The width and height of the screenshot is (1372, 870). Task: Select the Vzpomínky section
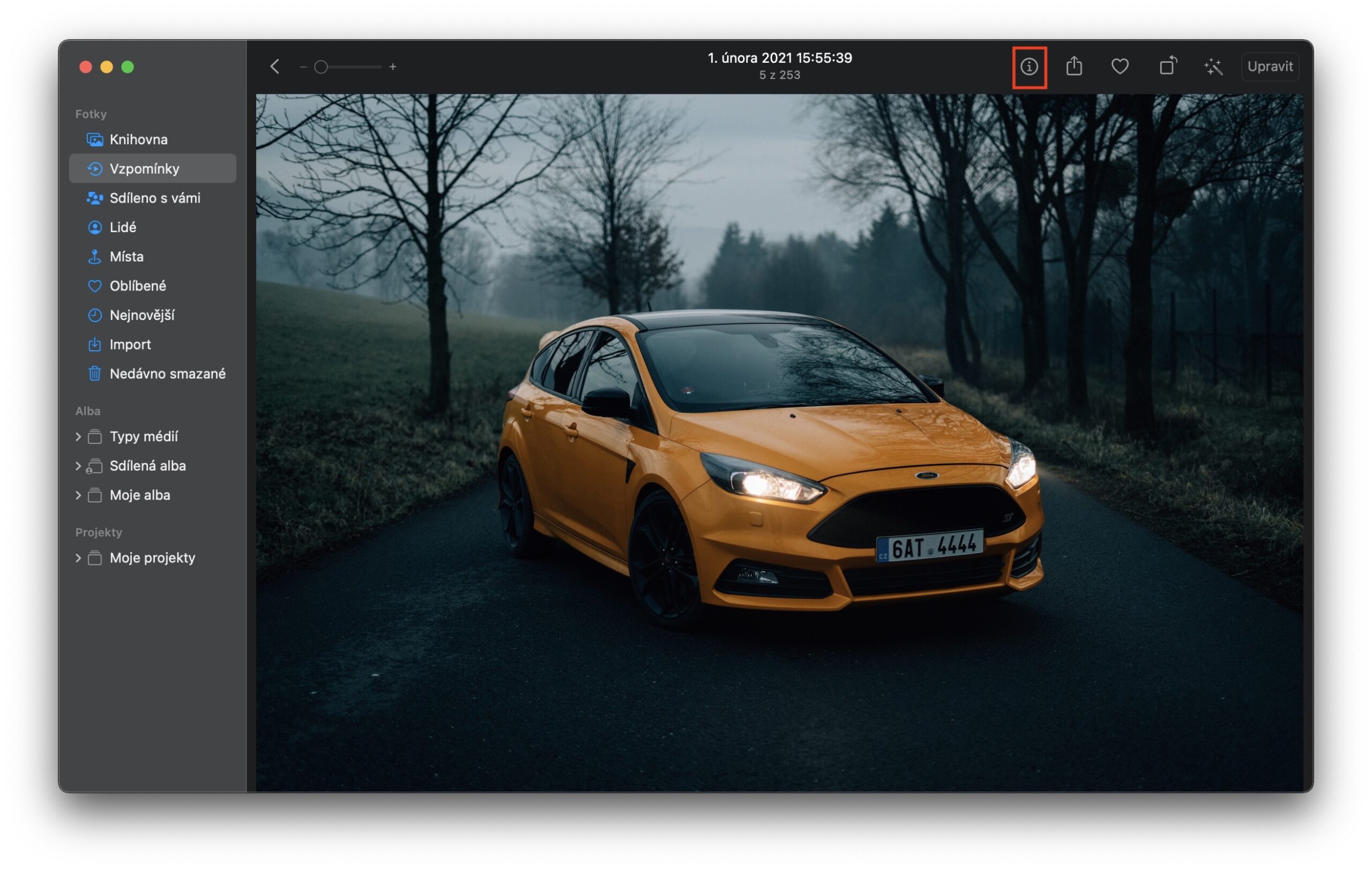tap(144, 168)
